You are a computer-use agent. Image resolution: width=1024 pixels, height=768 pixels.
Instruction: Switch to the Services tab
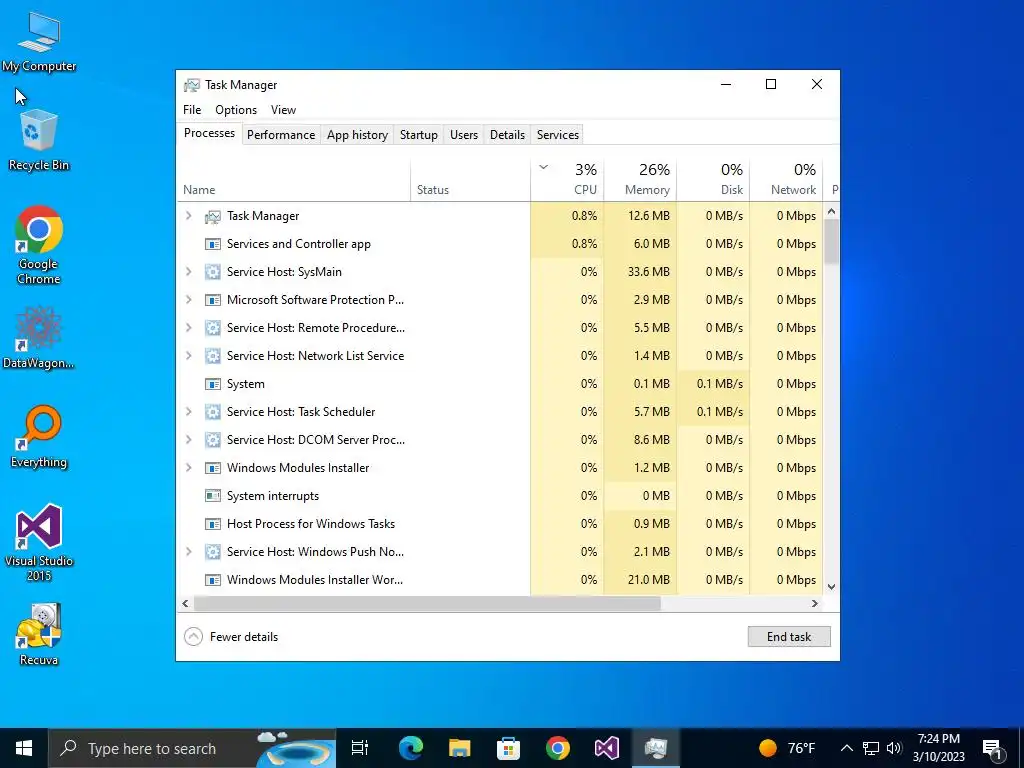pos(558,135)
